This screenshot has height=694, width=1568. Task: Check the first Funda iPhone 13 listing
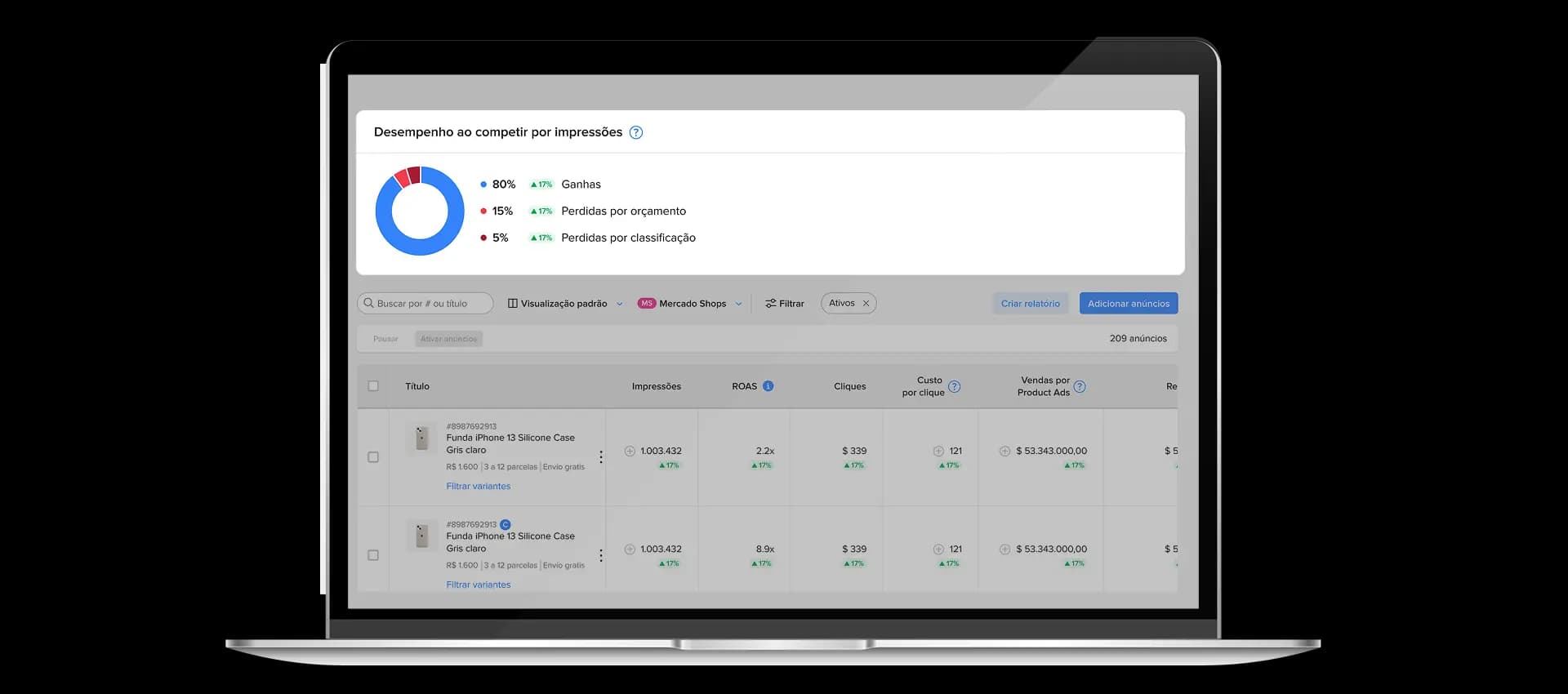(373, 457)
